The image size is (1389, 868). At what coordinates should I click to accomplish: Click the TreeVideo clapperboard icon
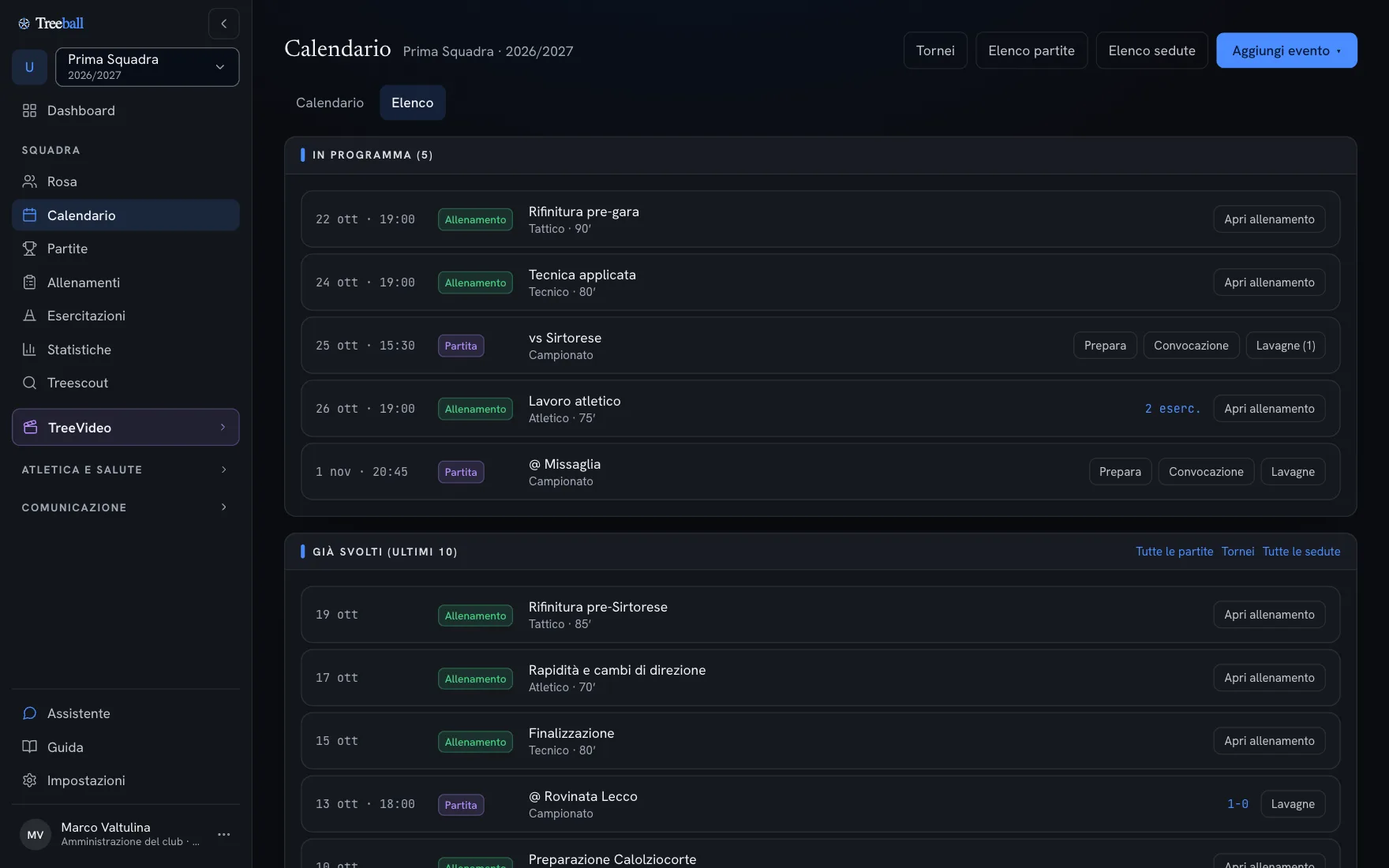tap(31, 428)
